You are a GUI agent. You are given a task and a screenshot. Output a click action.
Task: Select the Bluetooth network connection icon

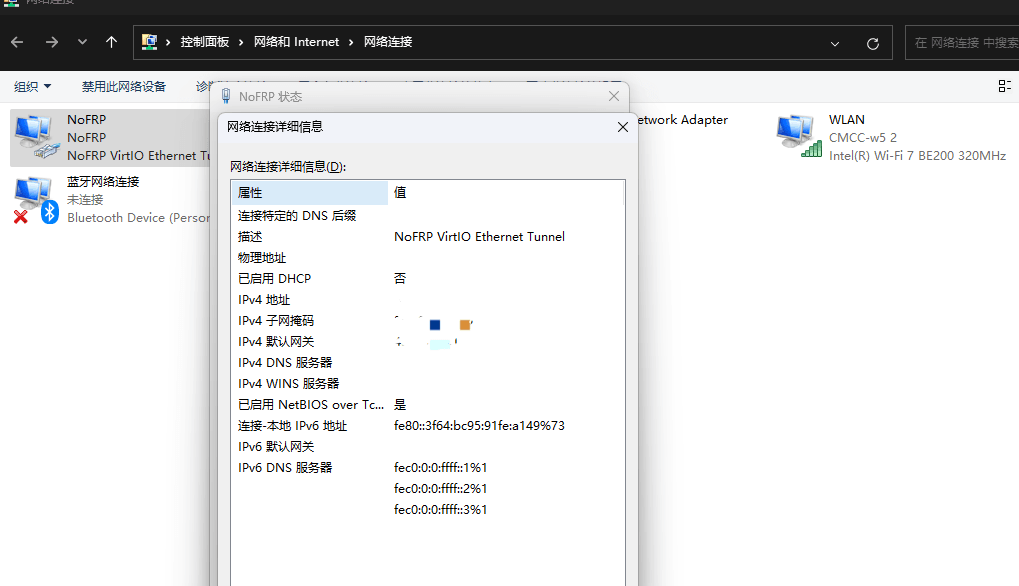click(33, 199)
